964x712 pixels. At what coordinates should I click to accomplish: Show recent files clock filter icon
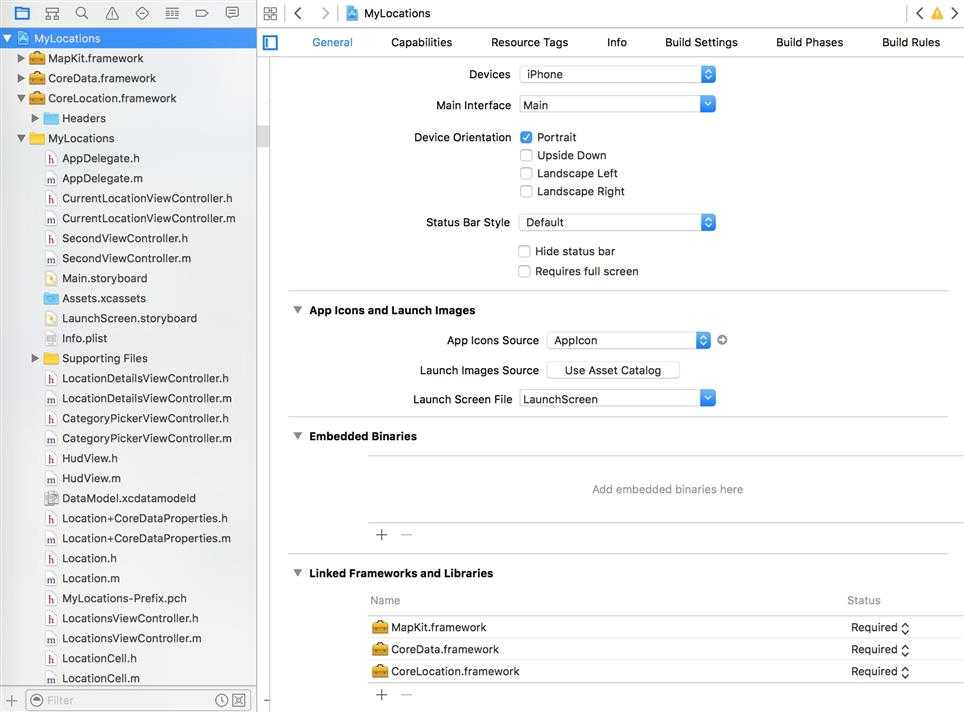coord(222,700)
